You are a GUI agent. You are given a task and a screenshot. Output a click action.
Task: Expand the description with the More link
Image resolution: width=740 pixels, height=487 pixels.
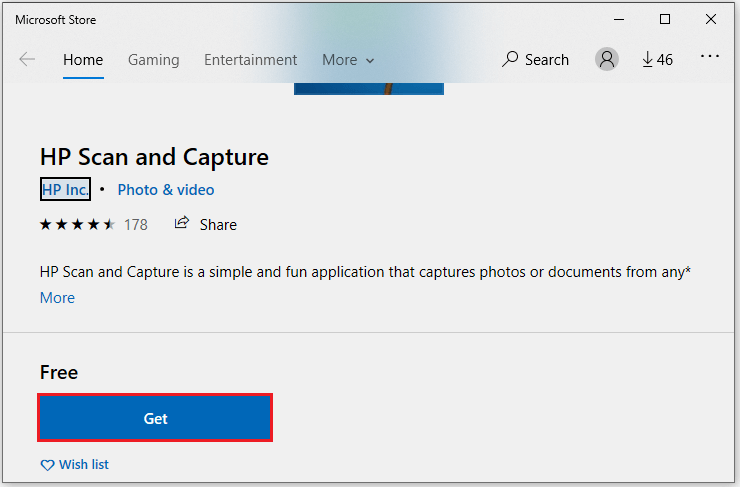click(57, 298)
